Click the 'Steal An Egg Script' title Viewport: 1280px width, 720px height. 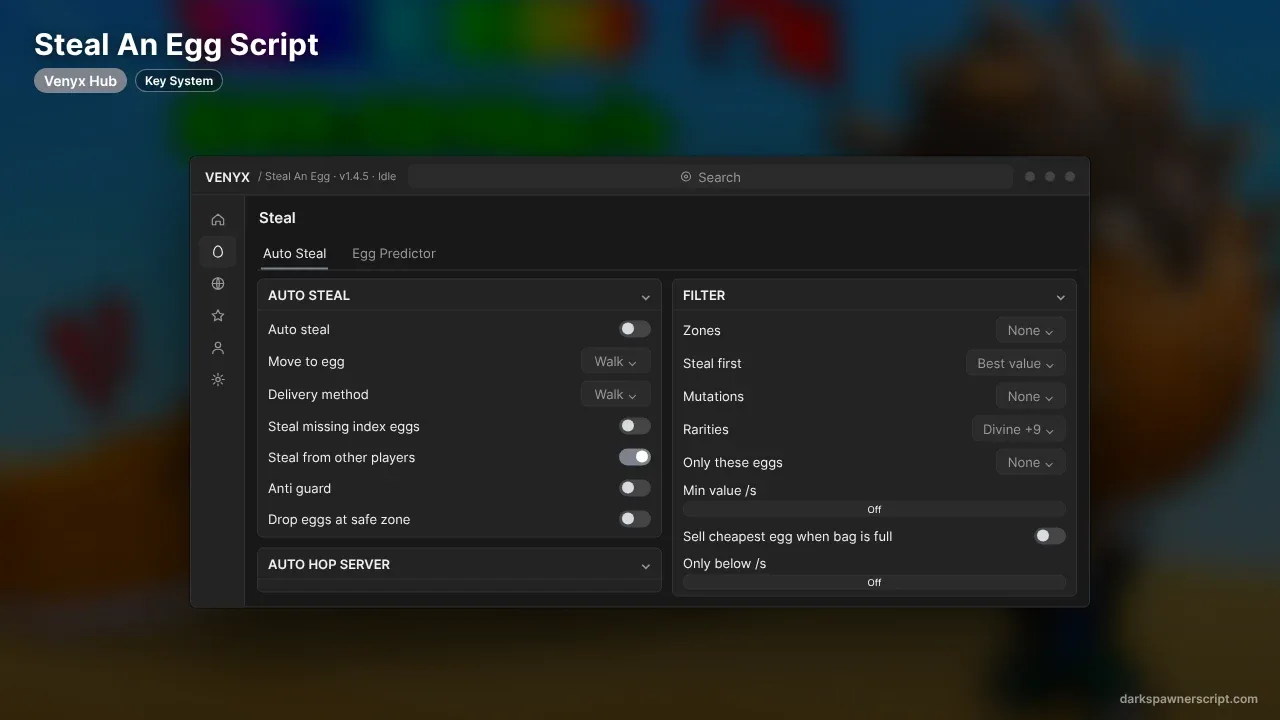(176, 45)
